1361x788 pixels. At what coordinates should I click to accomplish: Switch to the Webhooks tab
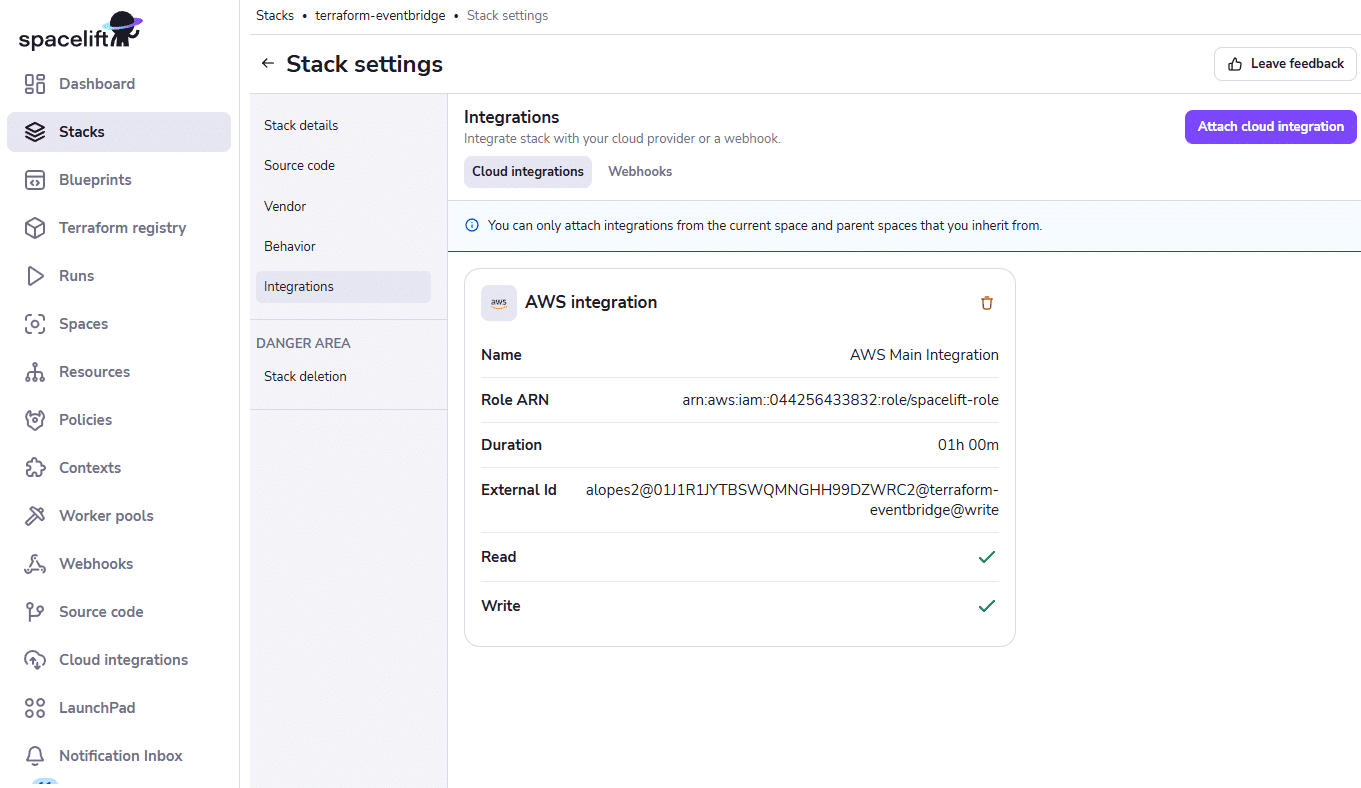coord(640,172)
